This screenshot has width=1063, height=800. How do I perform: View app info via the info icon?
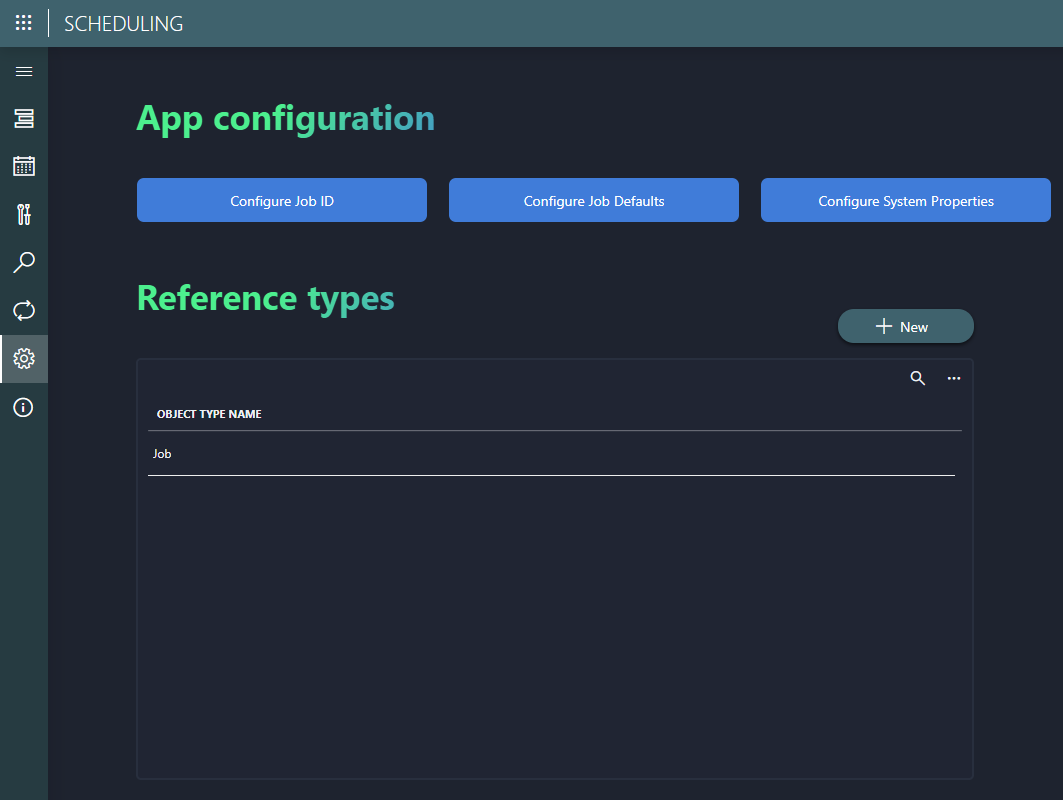(x=23, y=407)
